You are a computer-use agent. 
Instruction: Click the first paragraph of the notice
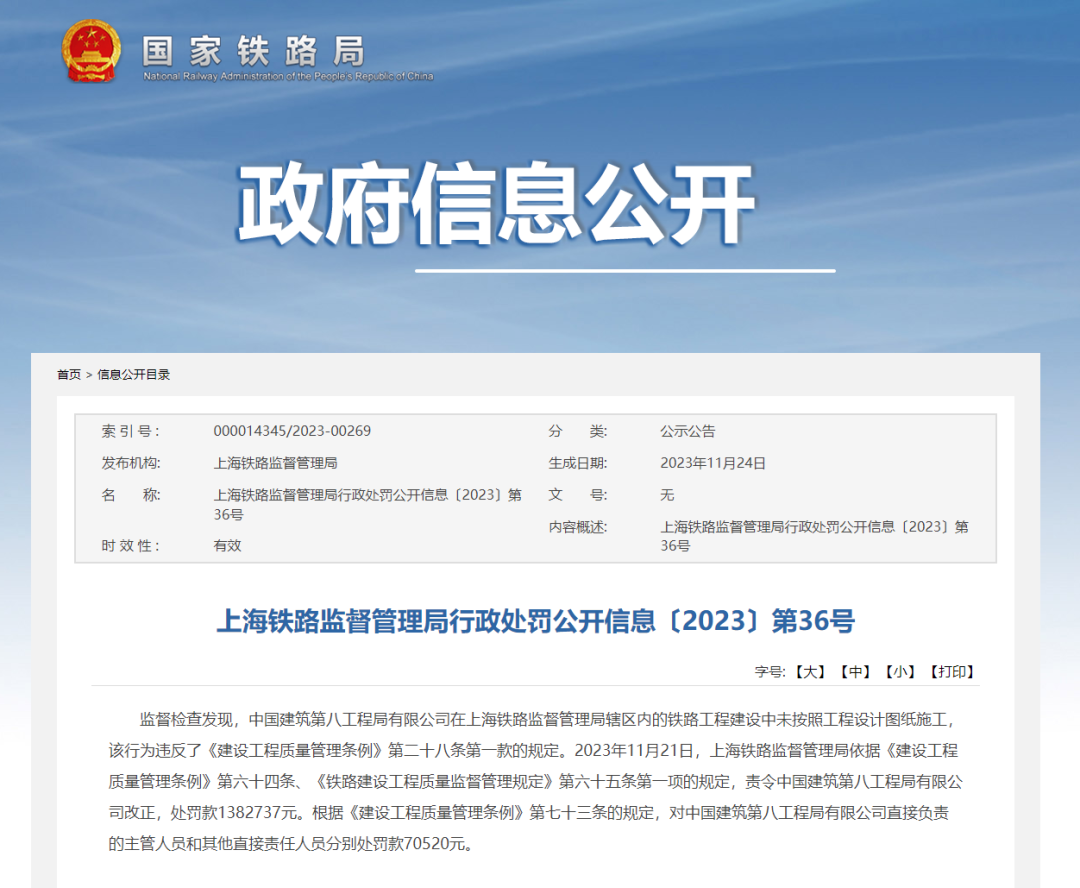535,781
